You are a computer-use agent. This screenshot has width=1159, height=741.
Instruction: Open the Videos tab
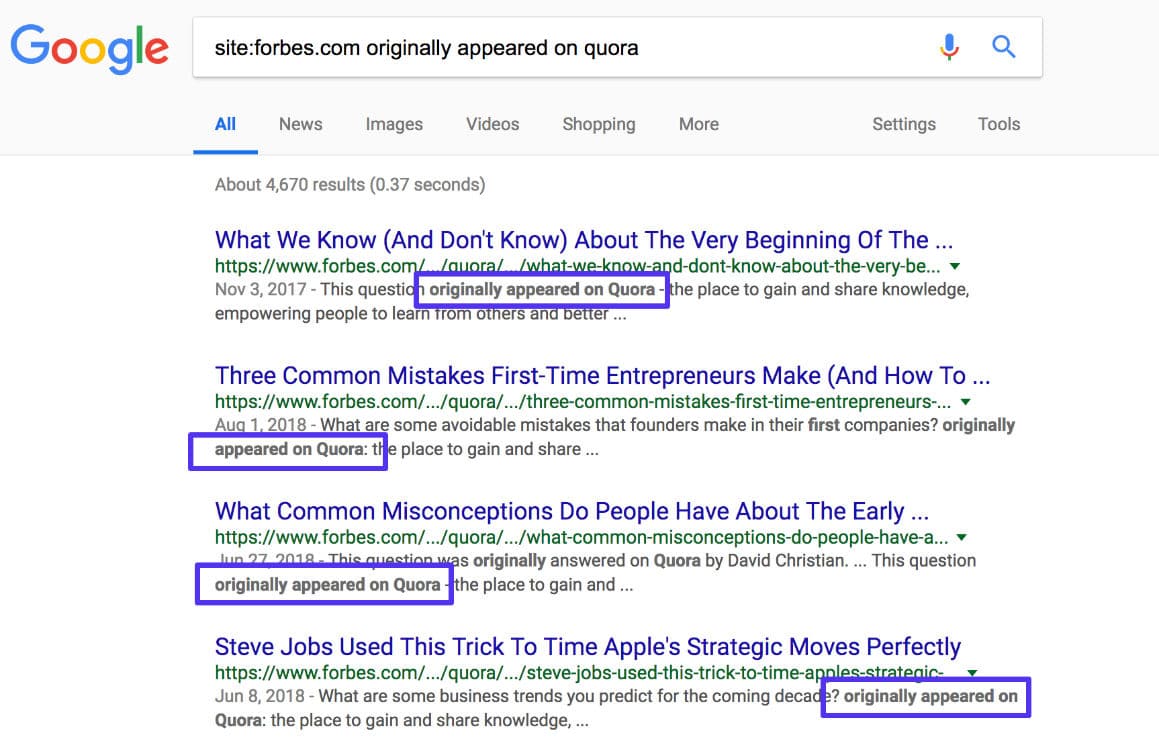pos(492,124)
